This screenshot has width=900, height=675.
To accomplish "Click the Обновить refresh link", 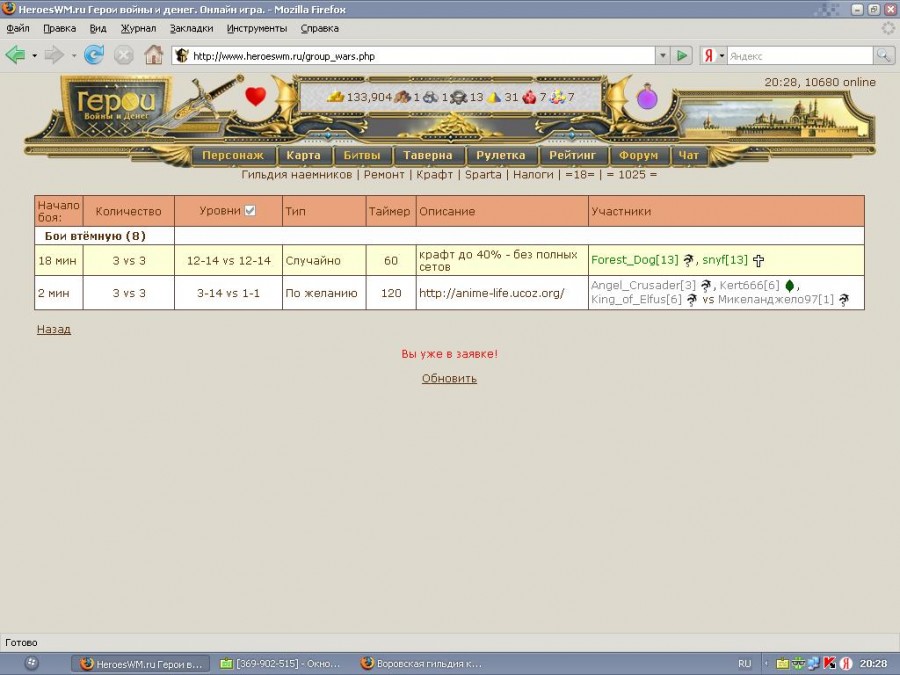I will (x=449, y=379).
